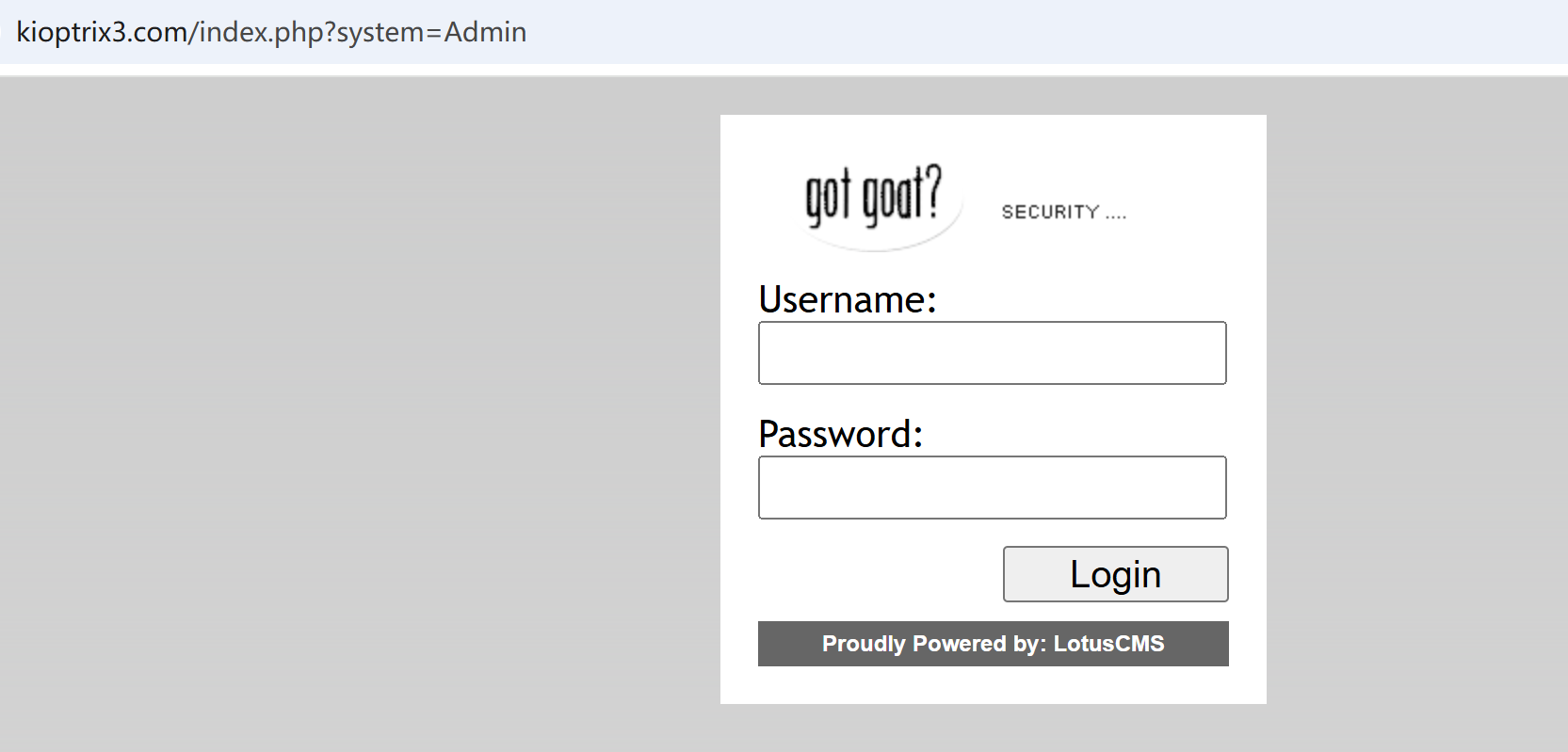Click the white space left of the Login button
Screen dimensions: 1568x752
876,574
